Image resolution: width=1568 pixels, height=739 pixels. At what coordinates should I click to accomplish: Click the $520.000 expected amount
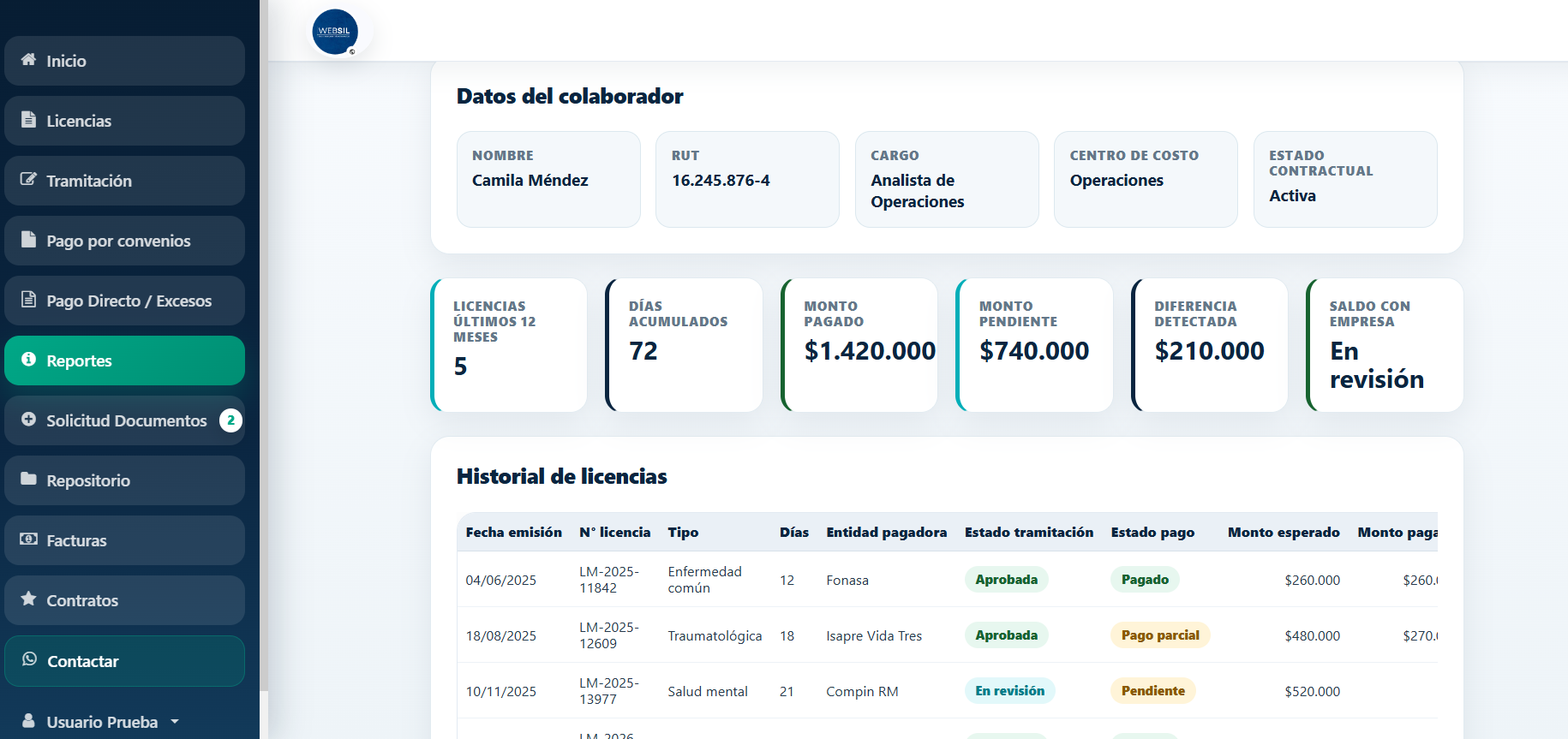(x=1312, y=692)
